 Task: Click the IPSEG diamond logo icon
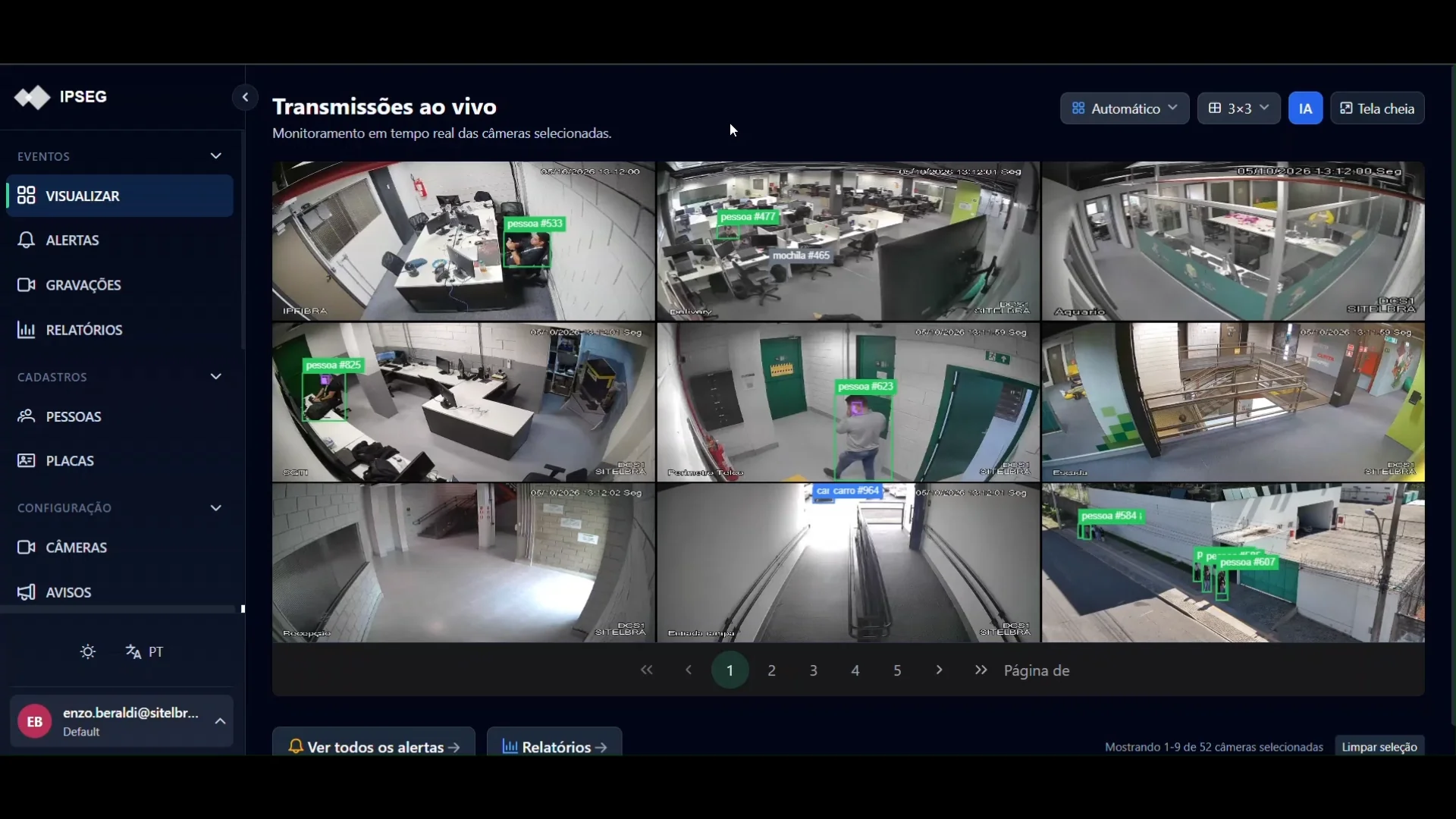(x=32, y=97)
